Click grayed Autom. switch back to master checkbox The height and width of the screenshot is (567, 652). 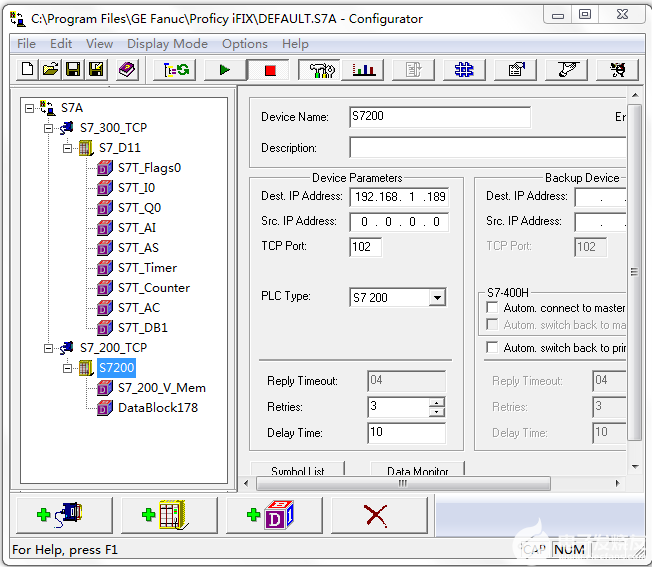(x=492, y=324)
